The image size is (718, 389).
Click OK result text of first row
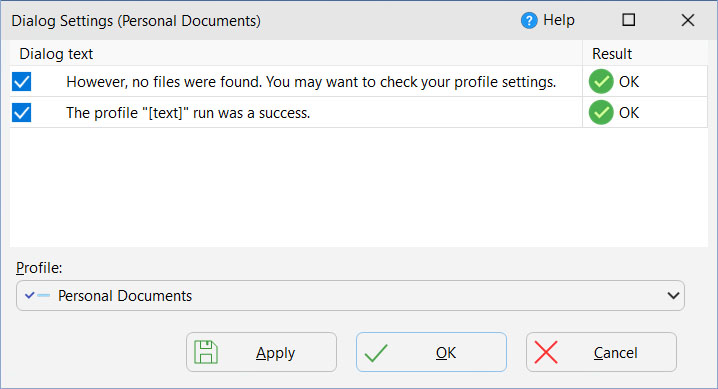click(629, 82)
